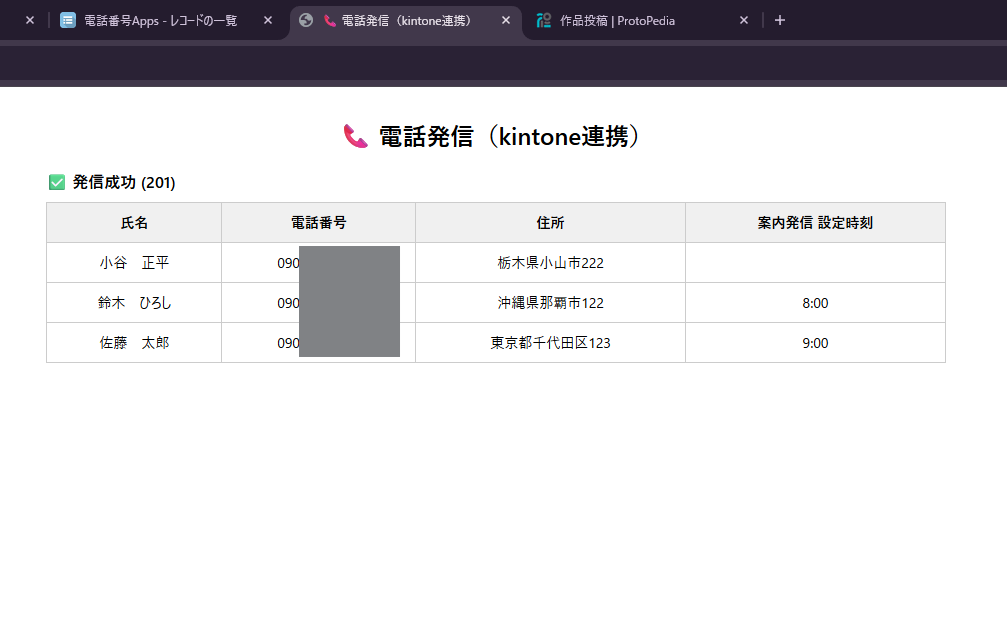Close the 電話番号Apps tab

point(268,20)
